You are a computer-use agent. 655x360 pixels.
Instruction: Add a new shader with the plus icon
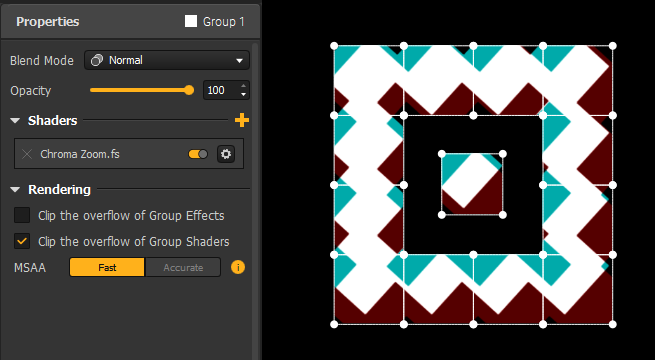242,120
